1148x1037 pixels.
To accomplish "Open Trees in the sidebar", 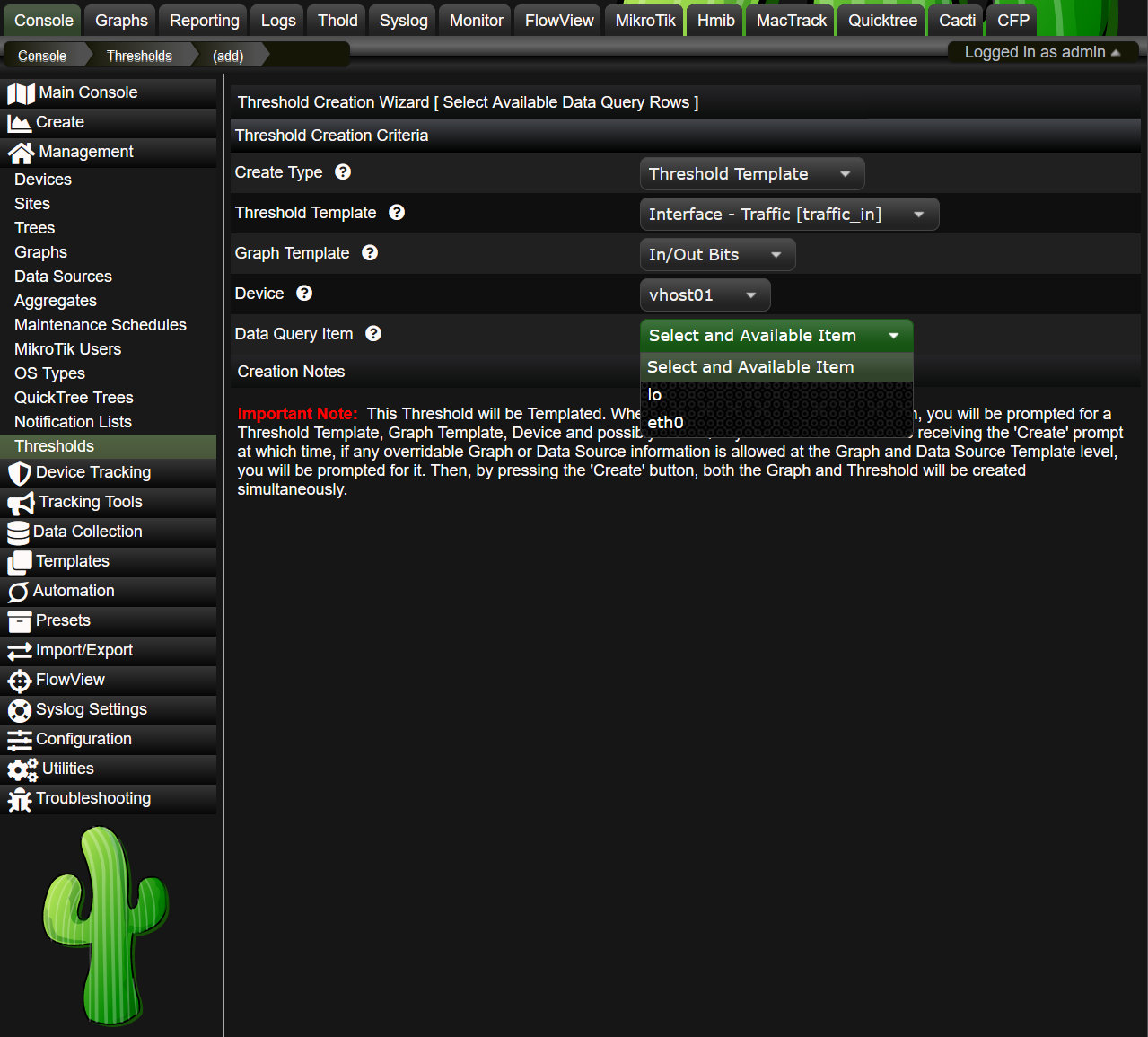I will 35,228.
